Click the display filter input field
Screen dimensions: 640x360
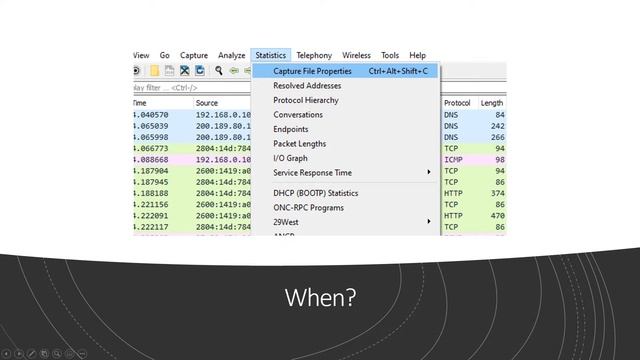pyautogui.click(x=192, y=88)
